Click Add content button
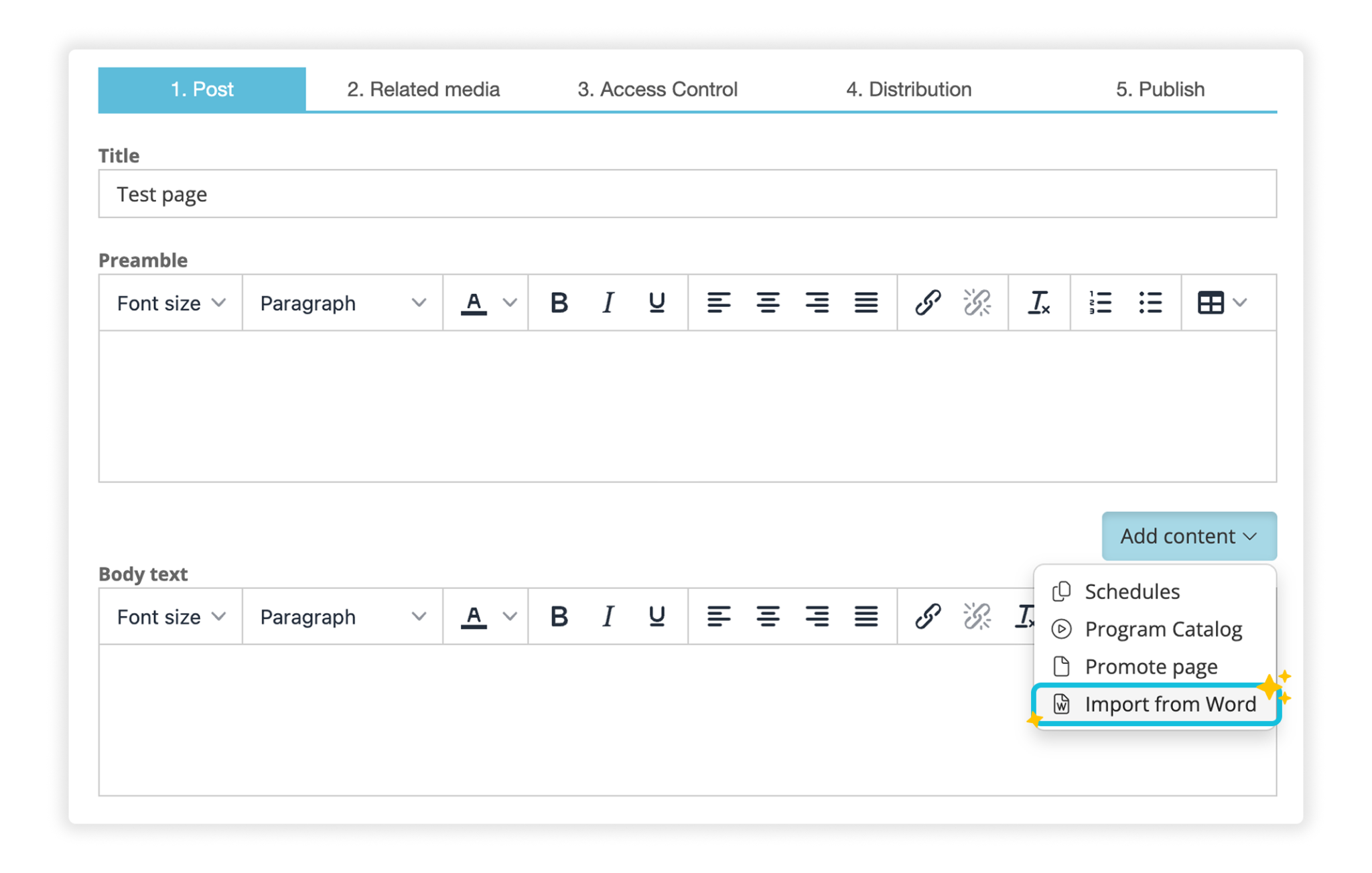 pyautogui.click(x=1188, y=536)
